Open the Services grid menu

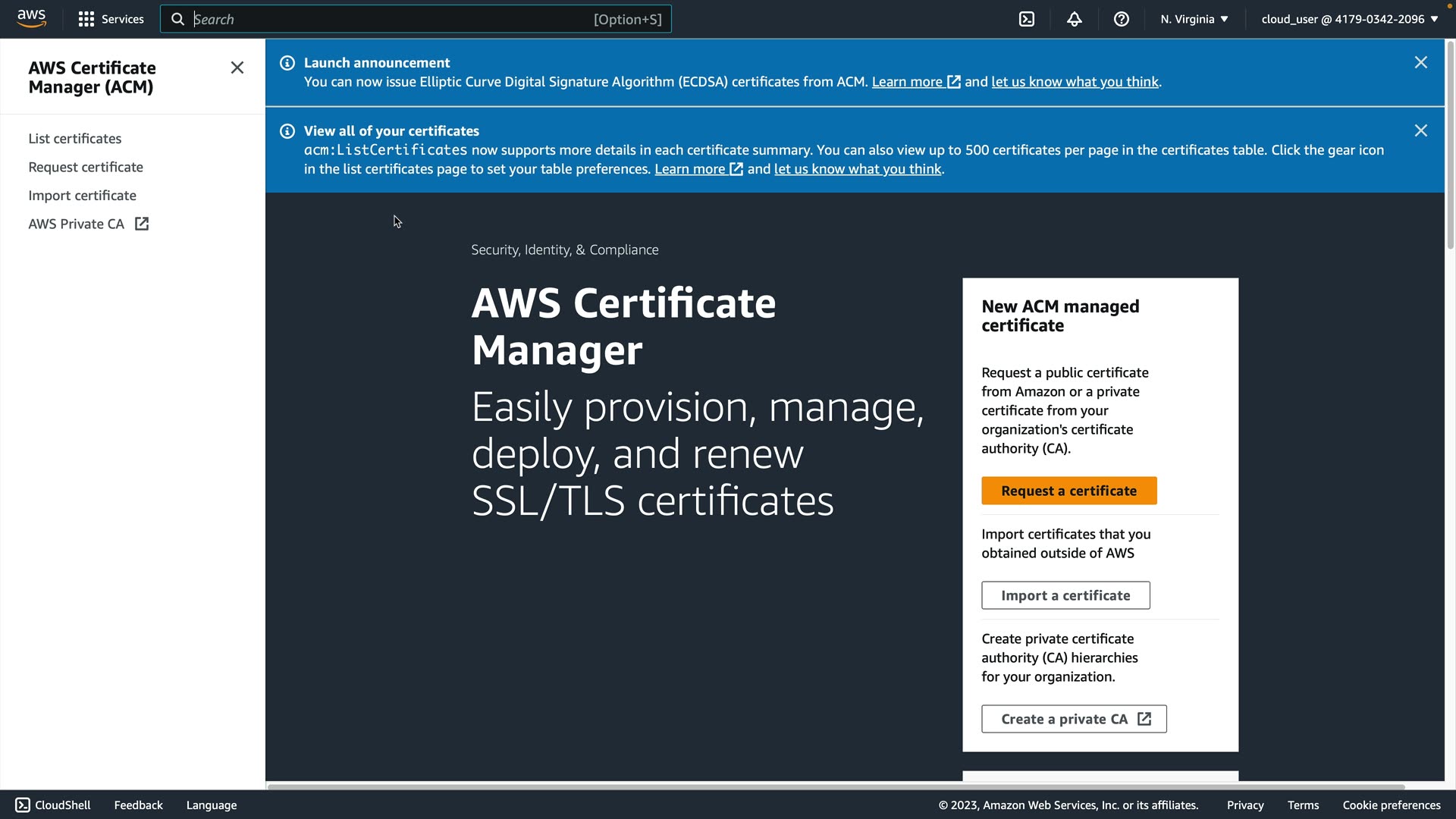tap(111, 19)
